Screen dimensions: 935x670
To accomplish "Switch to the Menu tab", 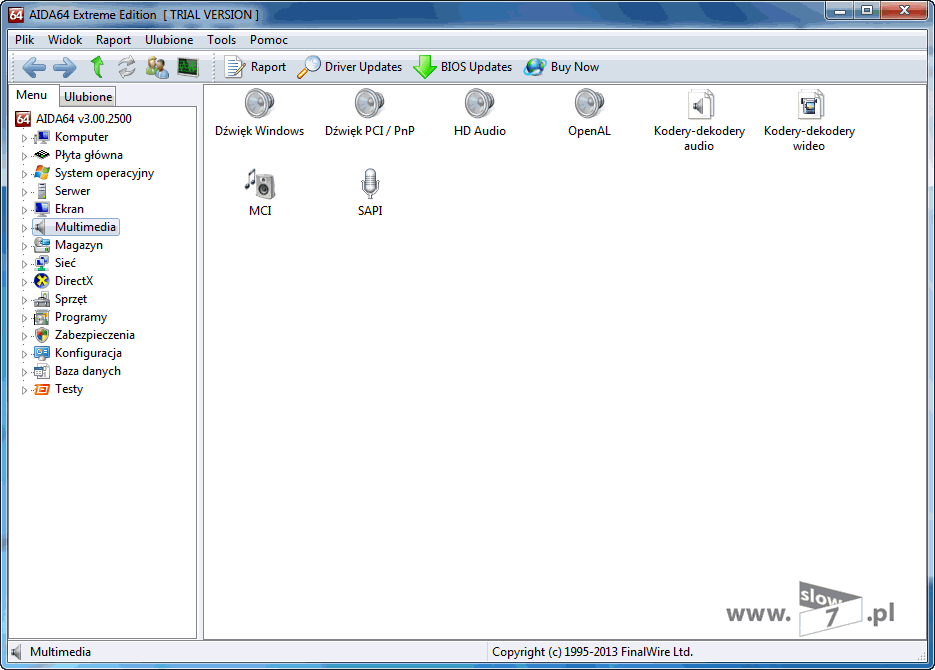I will click(32, 95).
